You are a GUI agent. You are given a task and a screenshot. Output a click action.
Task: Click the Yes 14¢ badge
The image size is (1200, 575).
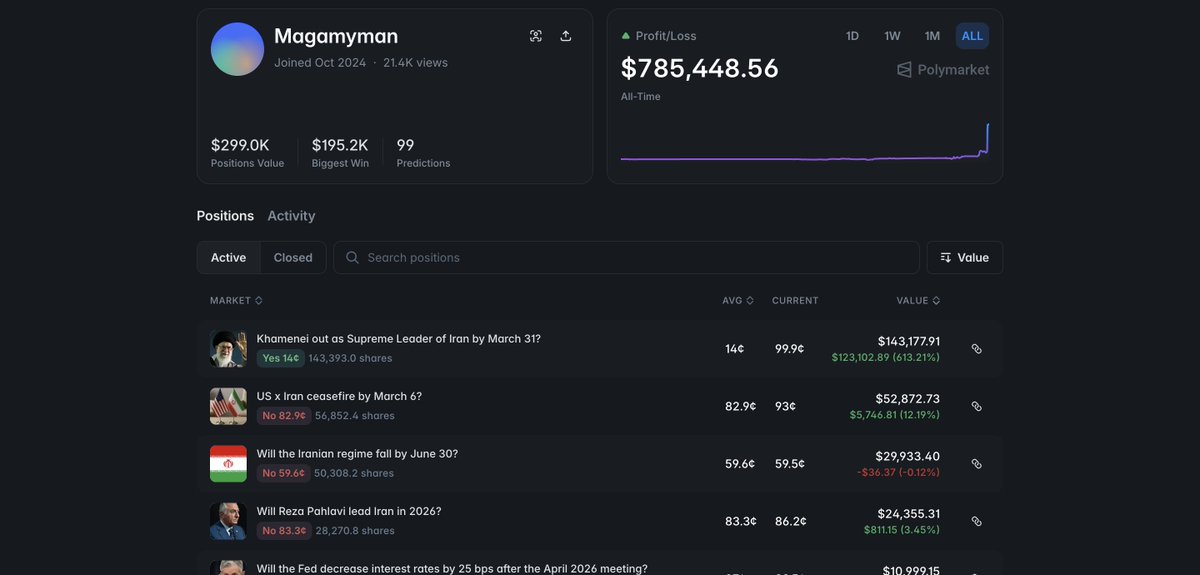point(280,358)
